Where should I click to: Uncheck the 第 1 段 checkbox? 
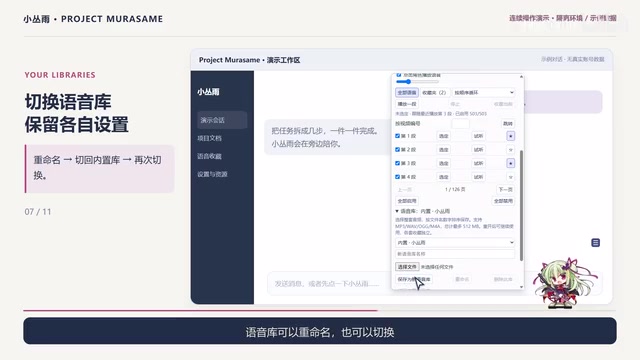(398, 136)
